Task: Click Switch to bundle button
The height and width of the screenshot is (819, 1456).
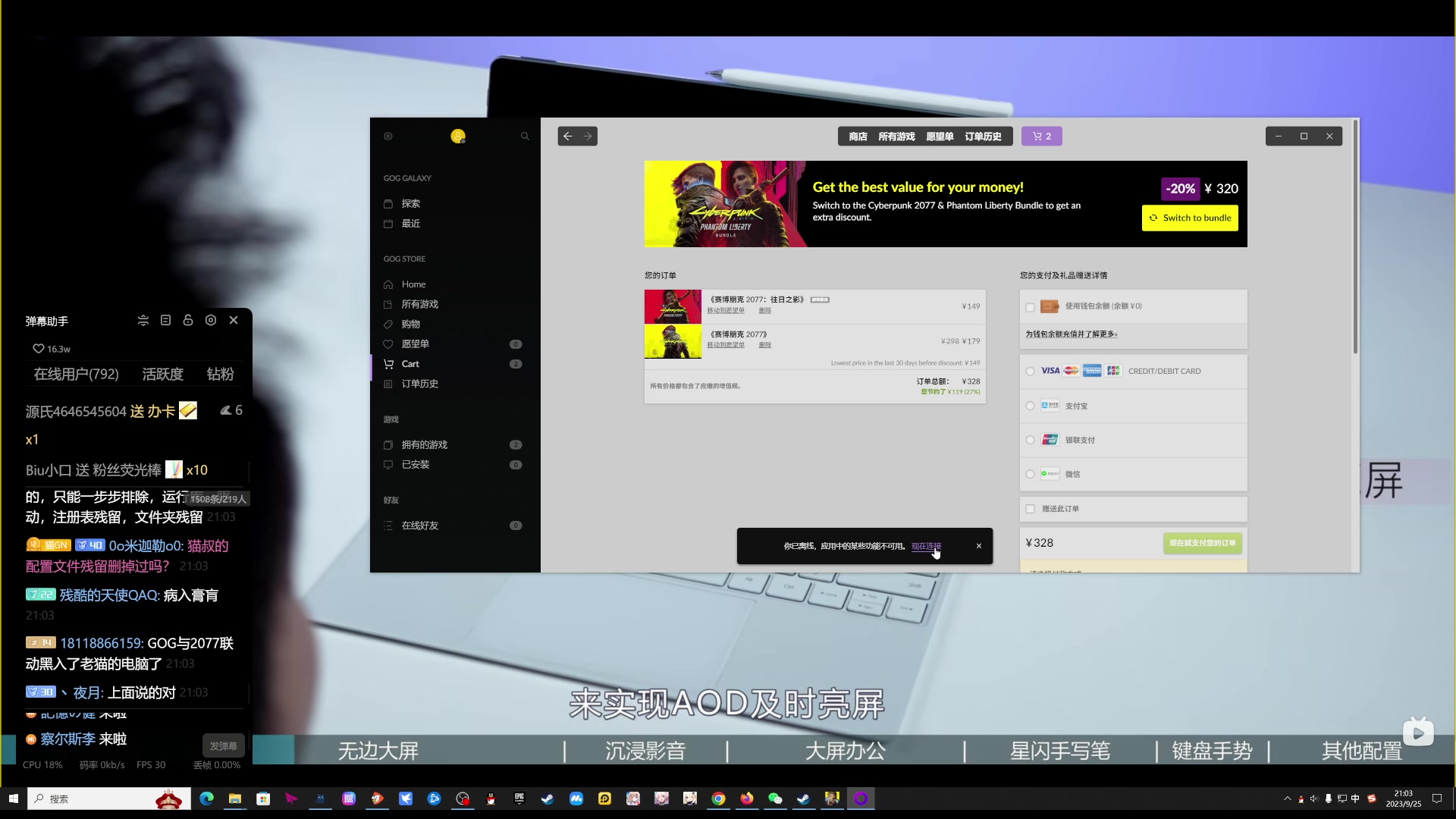Action: click(1190, 218)
